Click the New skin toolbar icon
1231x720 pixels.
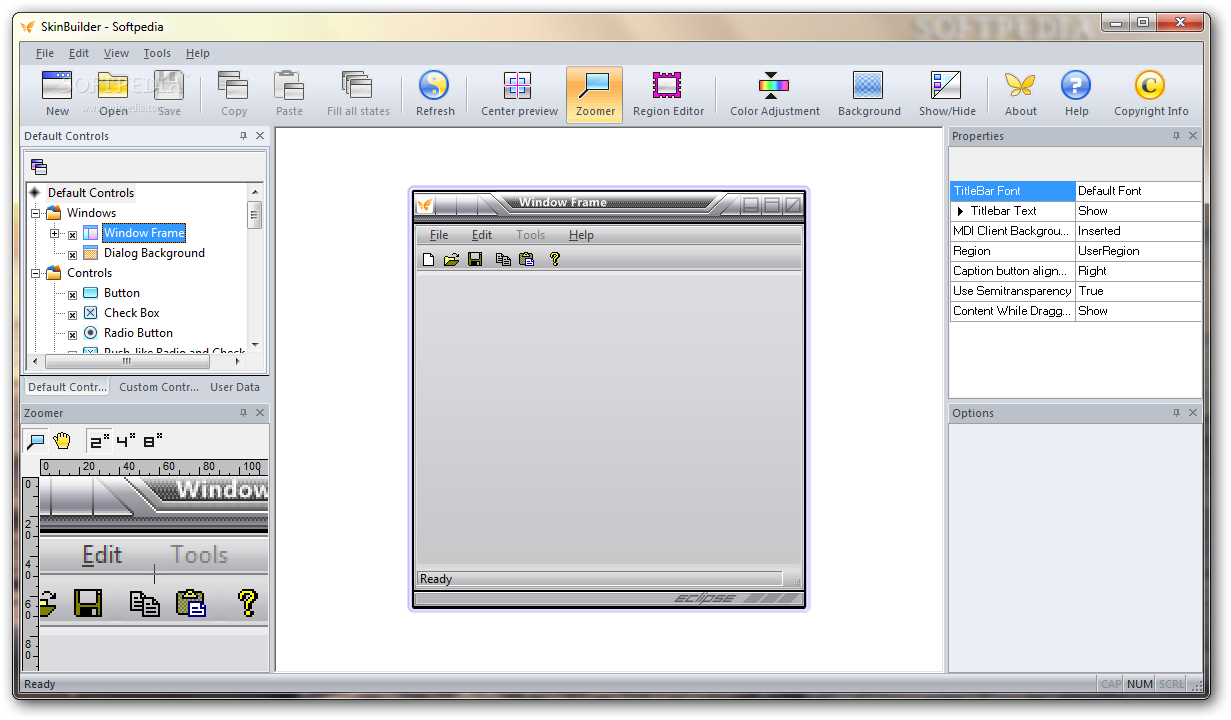[57, 86]
